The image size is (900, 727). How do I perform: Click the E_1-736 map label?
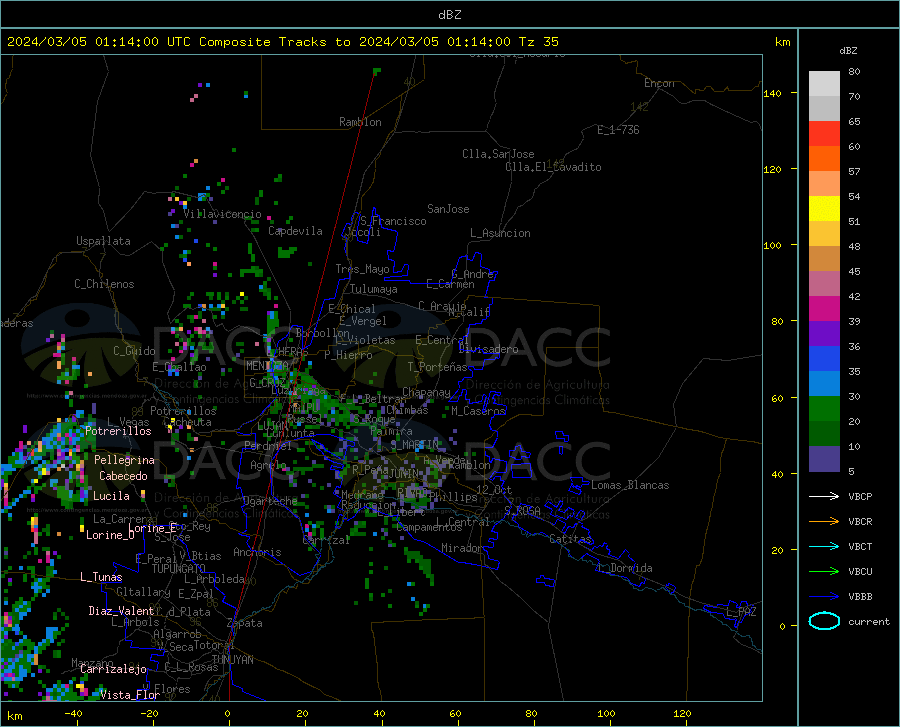[618, 130]
